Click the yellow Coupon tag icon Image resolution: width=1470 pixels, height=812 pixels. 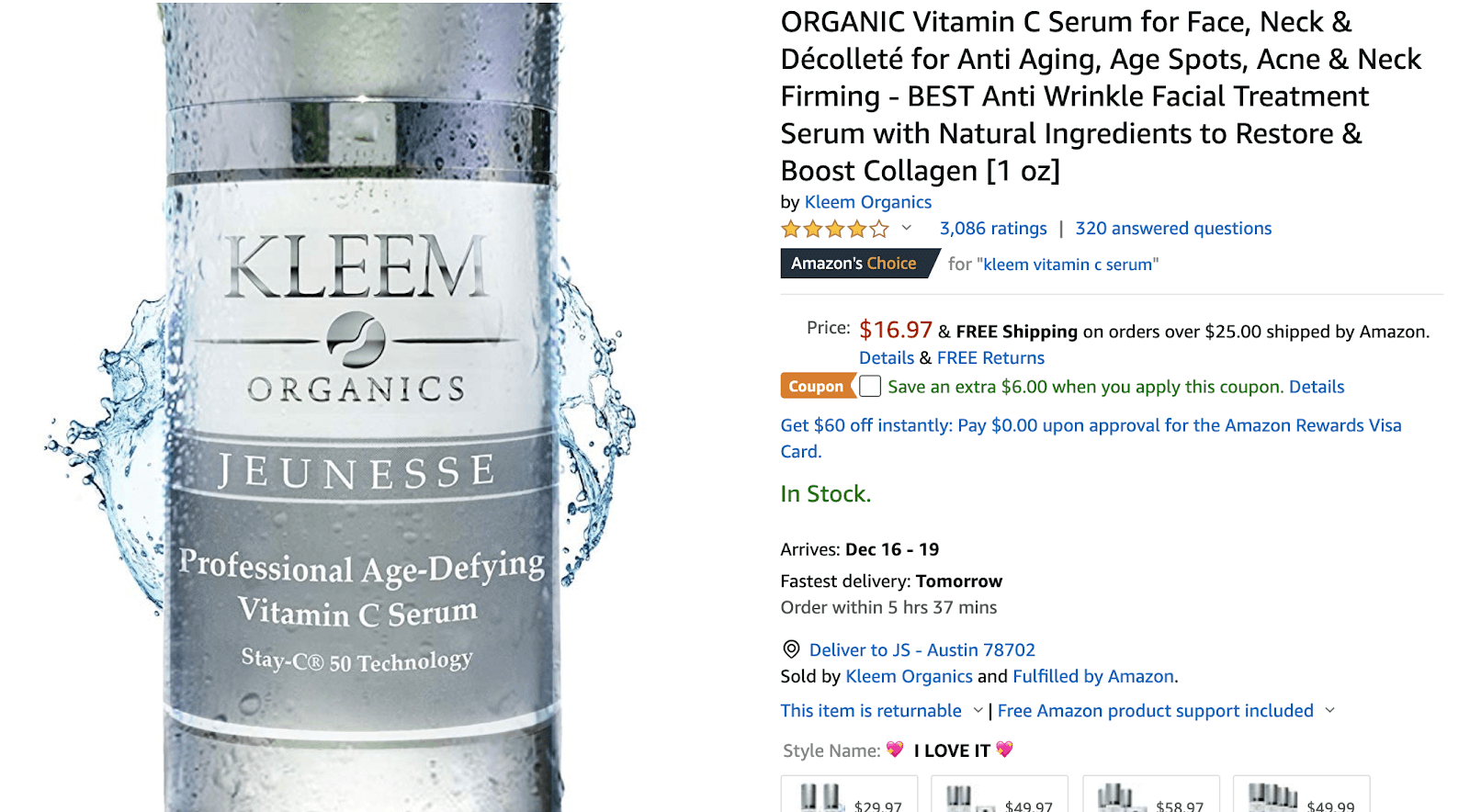pyautogui.click(x=816, y=386)
